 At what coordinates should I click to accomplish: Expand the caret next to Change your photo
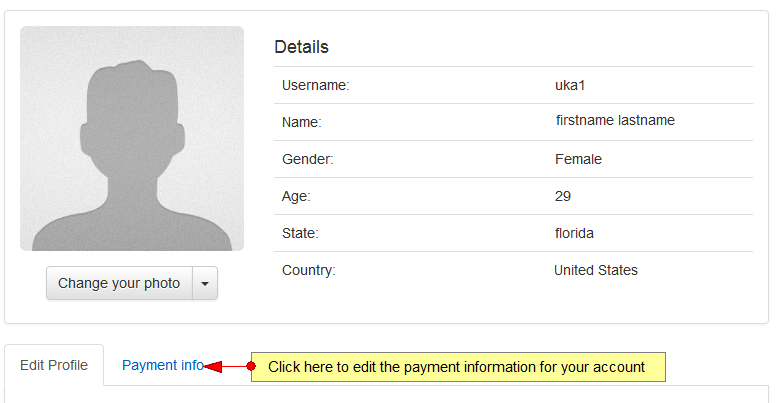pyautogui.click(x=204, y=283)
